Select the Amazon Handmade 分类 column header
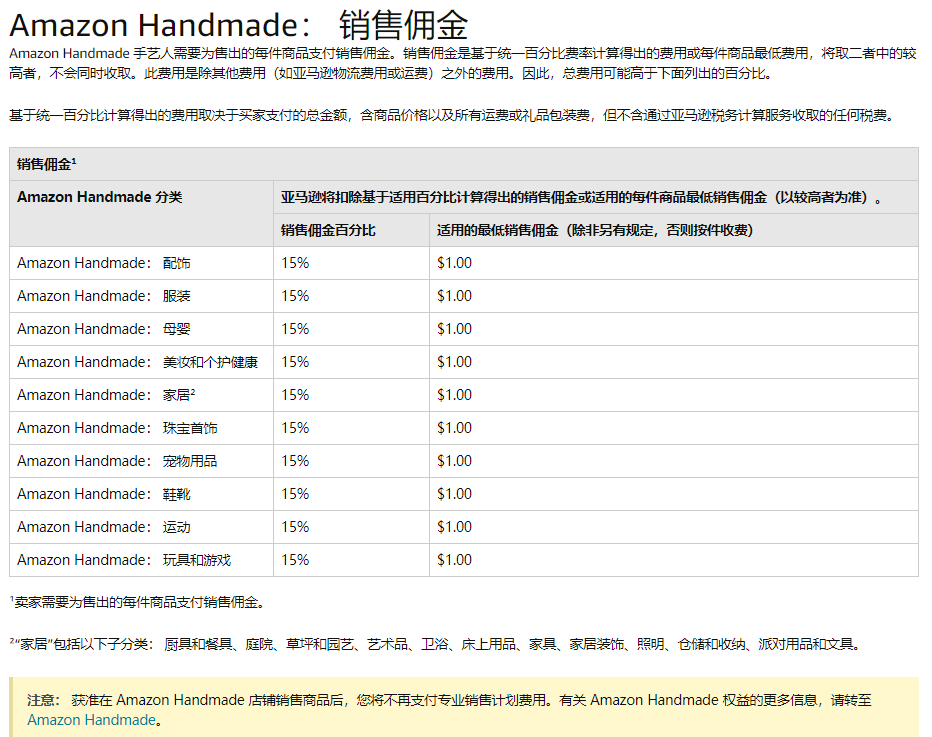Image resolution: width=932 pixels, height=737 pixels. [x=100, y=197]
